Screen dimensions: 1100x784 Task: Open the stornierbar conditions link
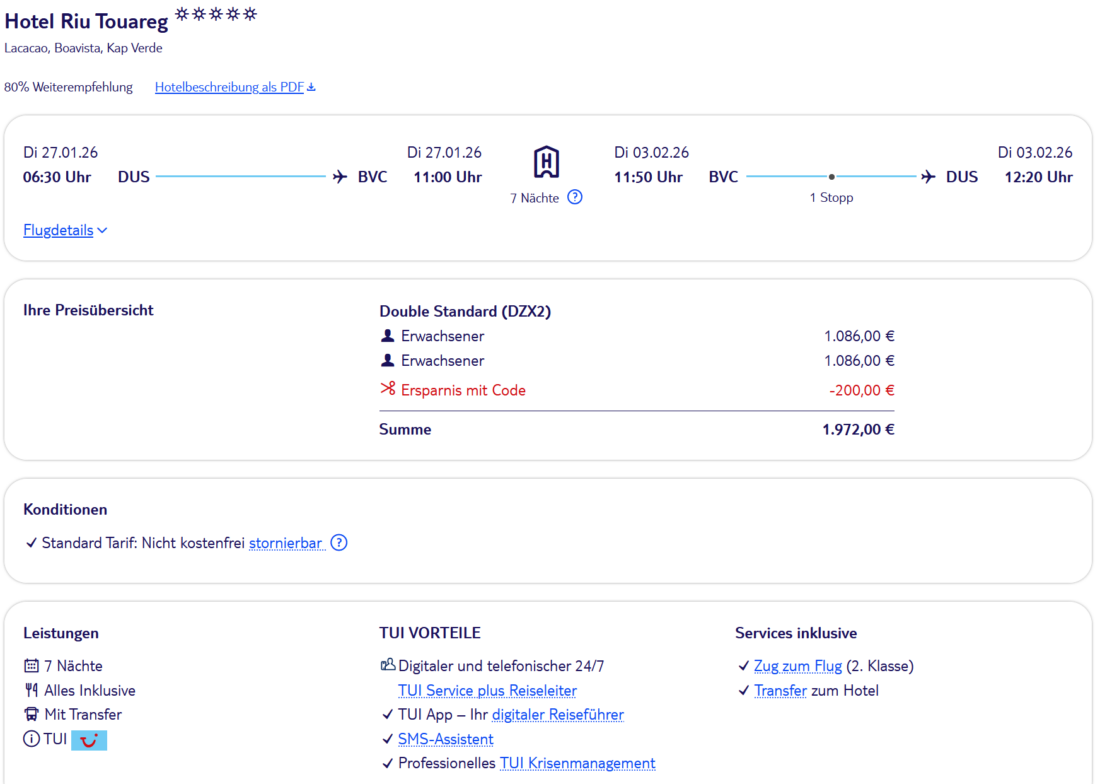pyautogui.click(x=286, y=543)
